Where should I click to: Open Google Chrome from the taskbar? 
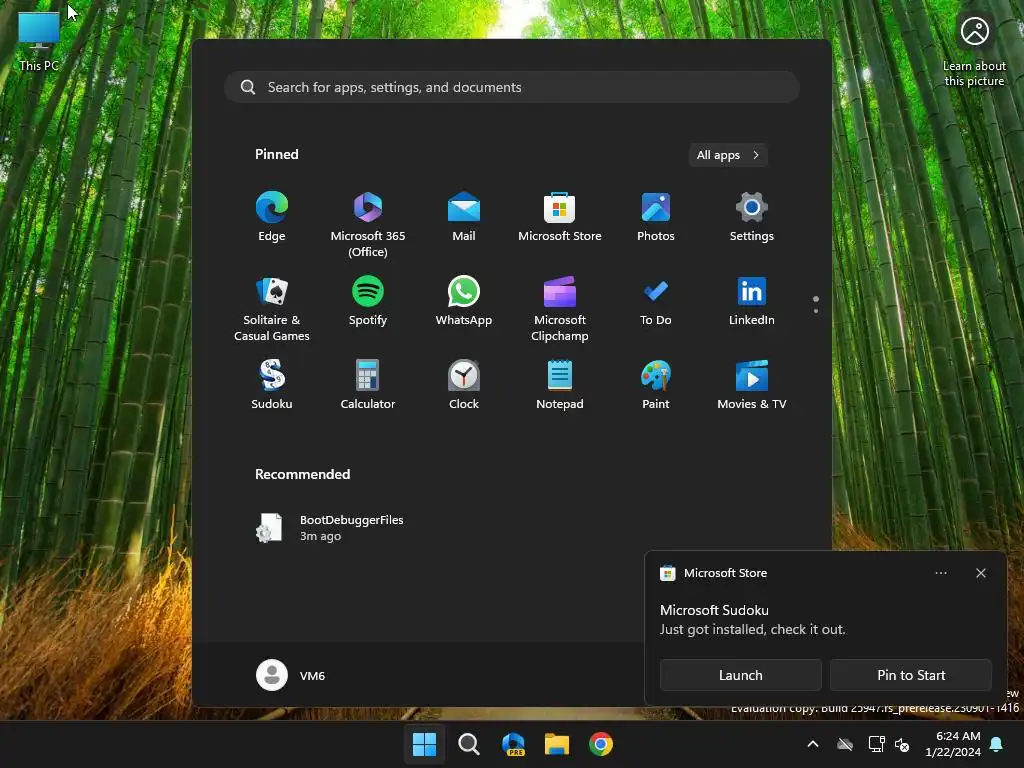(x=601, y=744)
